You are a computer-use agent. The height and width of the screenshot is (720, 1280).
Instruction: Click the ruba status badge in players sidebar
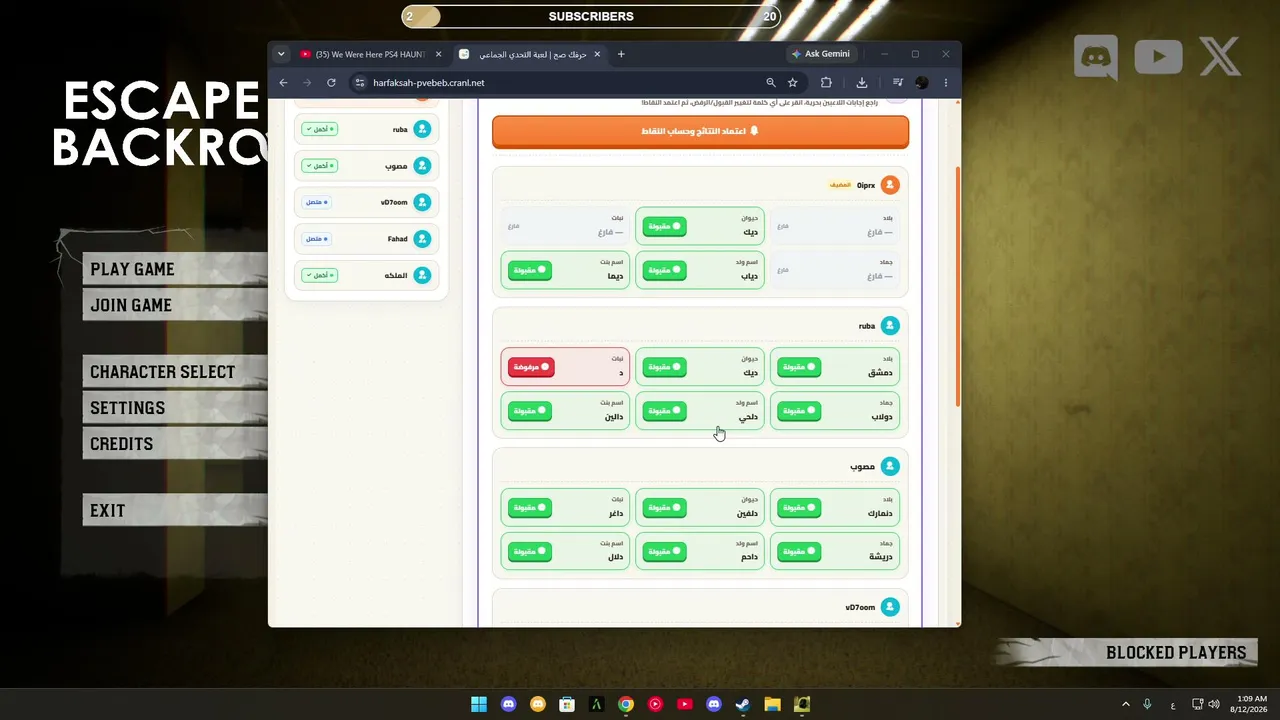pos(320,129)
